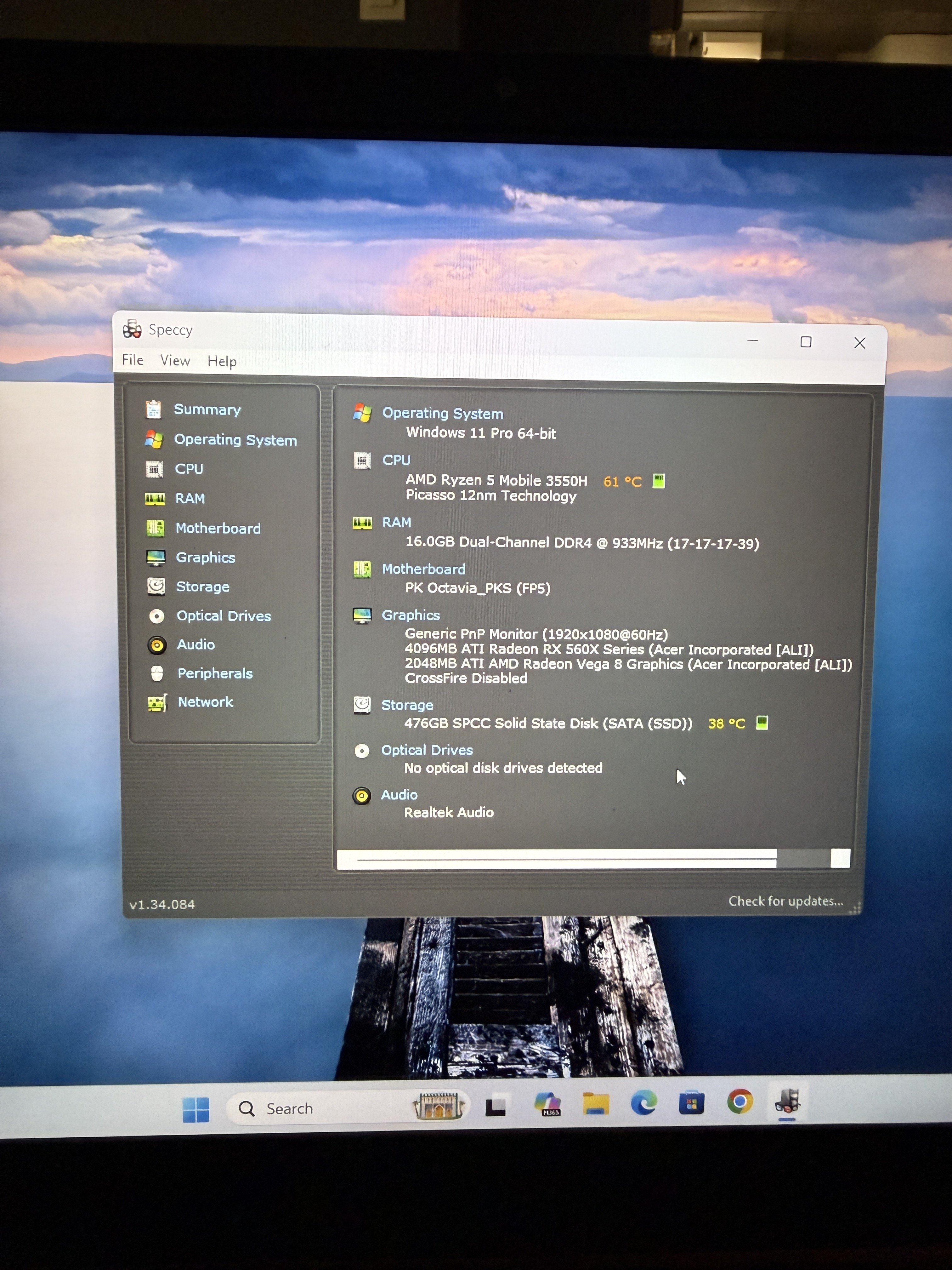Click the Speccy logo in title bar
Screen dimensions: 952x1270
132,329
